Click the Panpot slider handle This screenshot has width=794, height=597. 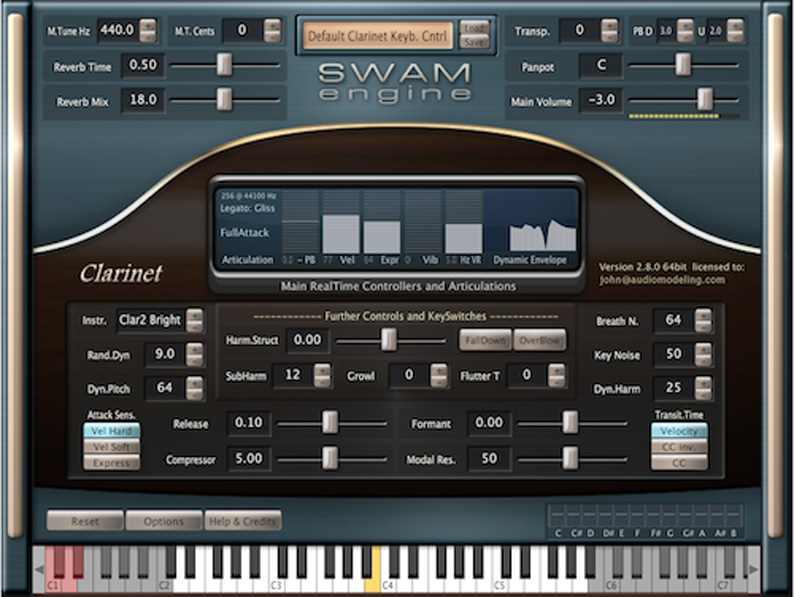tap(683, 65)
